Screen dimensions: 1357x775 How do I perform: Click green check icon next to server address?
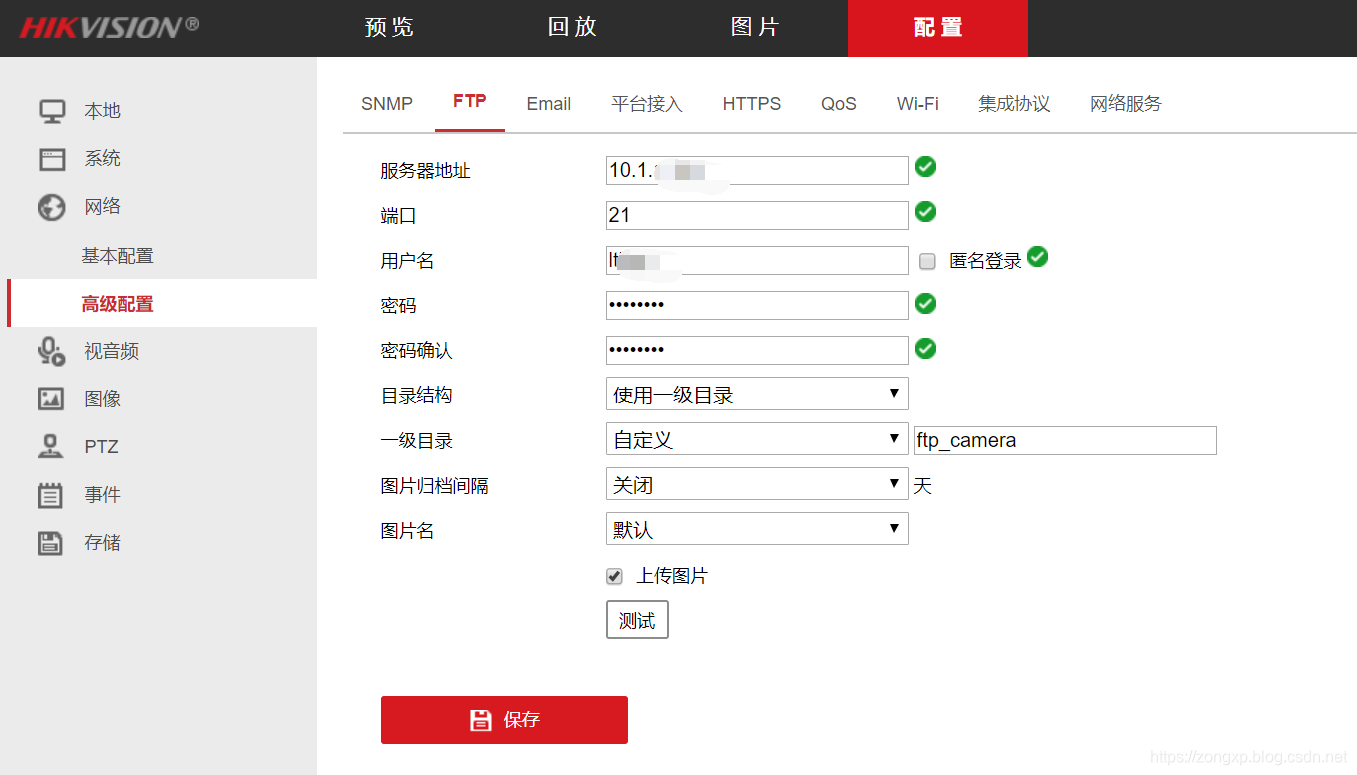[926, 167]
